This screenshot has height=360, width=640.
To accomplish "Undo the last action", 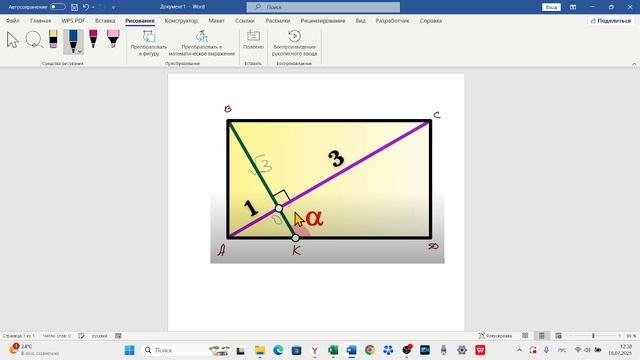I will [86, 7].
